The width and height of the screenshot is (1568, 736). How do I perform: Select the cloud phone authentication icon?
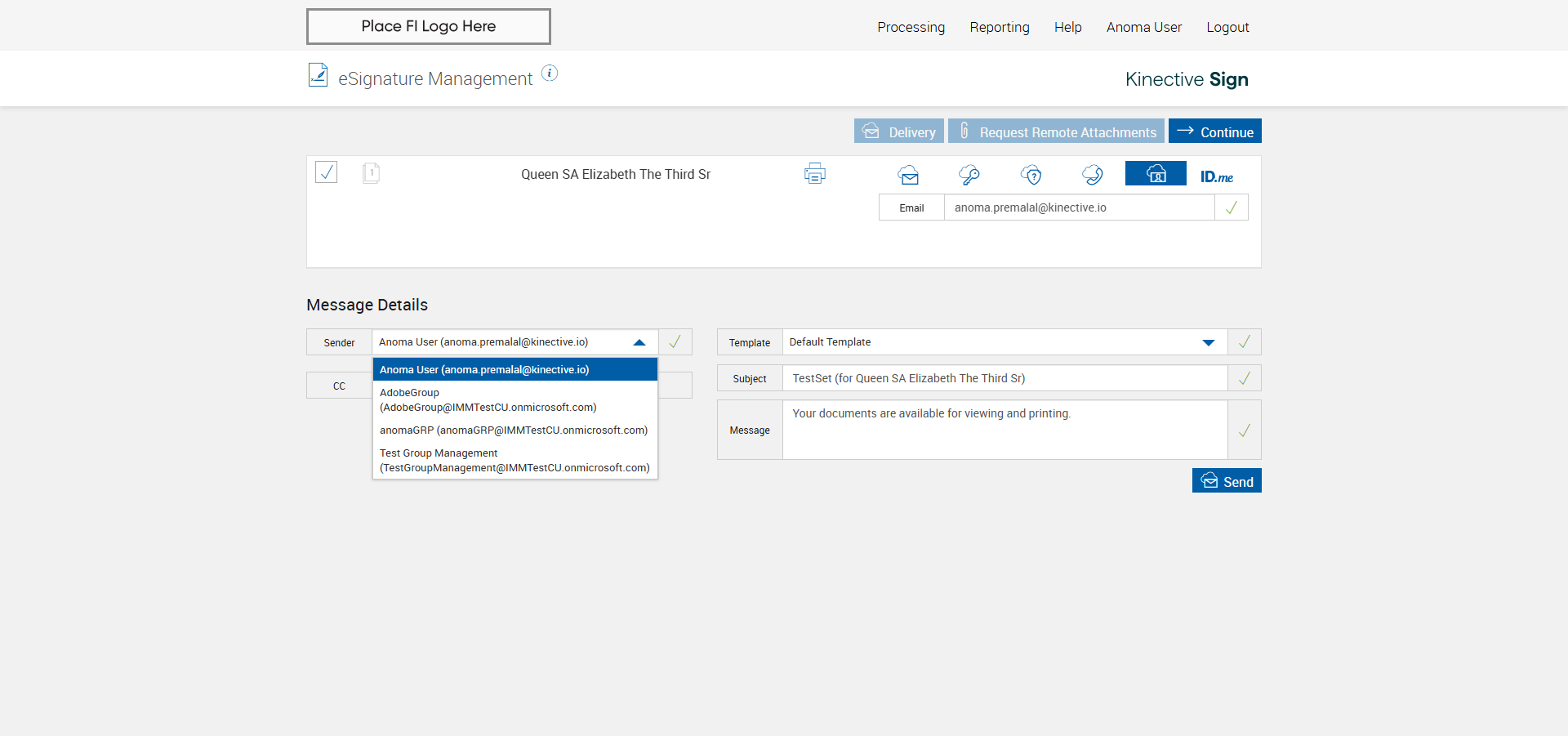[1093, 175]
